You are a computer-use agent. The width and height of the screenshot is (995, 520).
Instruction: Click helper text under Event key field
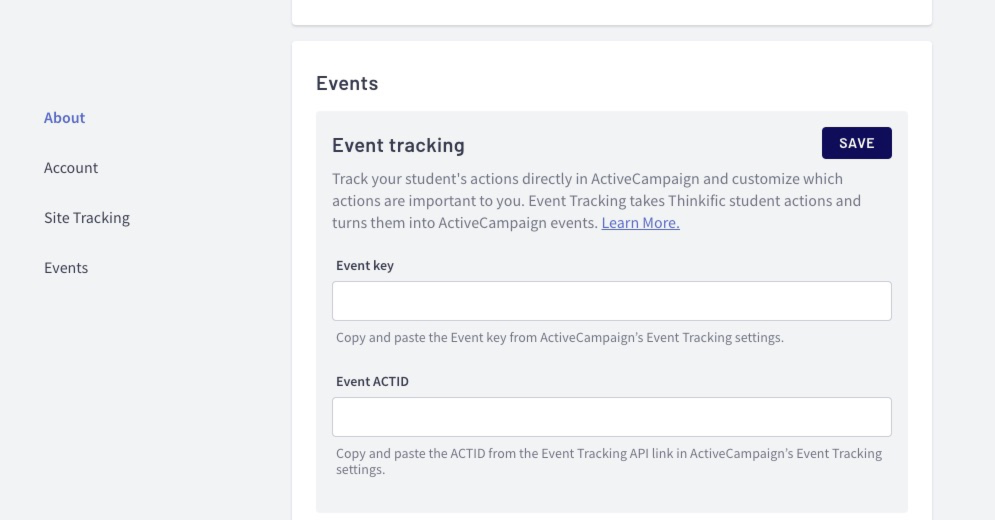[x=560, y=338]
